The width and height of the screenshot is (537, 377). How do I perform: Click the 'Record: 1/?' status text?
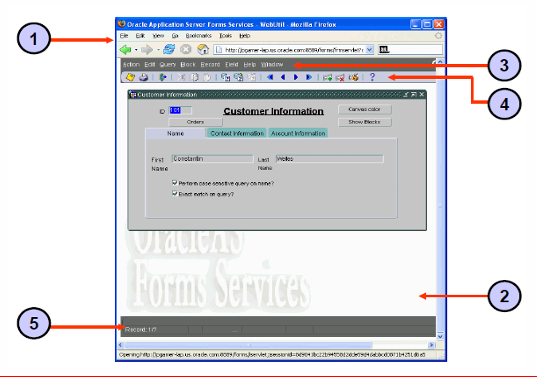[141, 329]
